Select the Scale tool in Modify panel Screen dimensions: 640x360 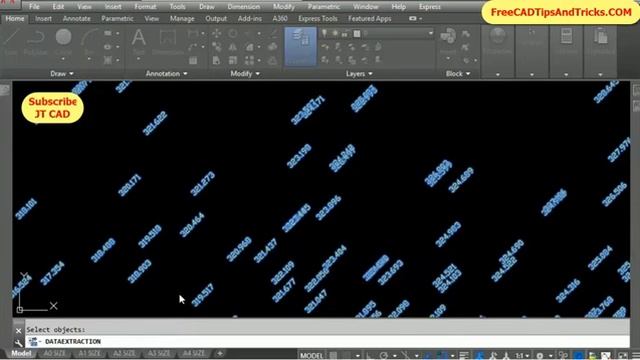point(233,61)
